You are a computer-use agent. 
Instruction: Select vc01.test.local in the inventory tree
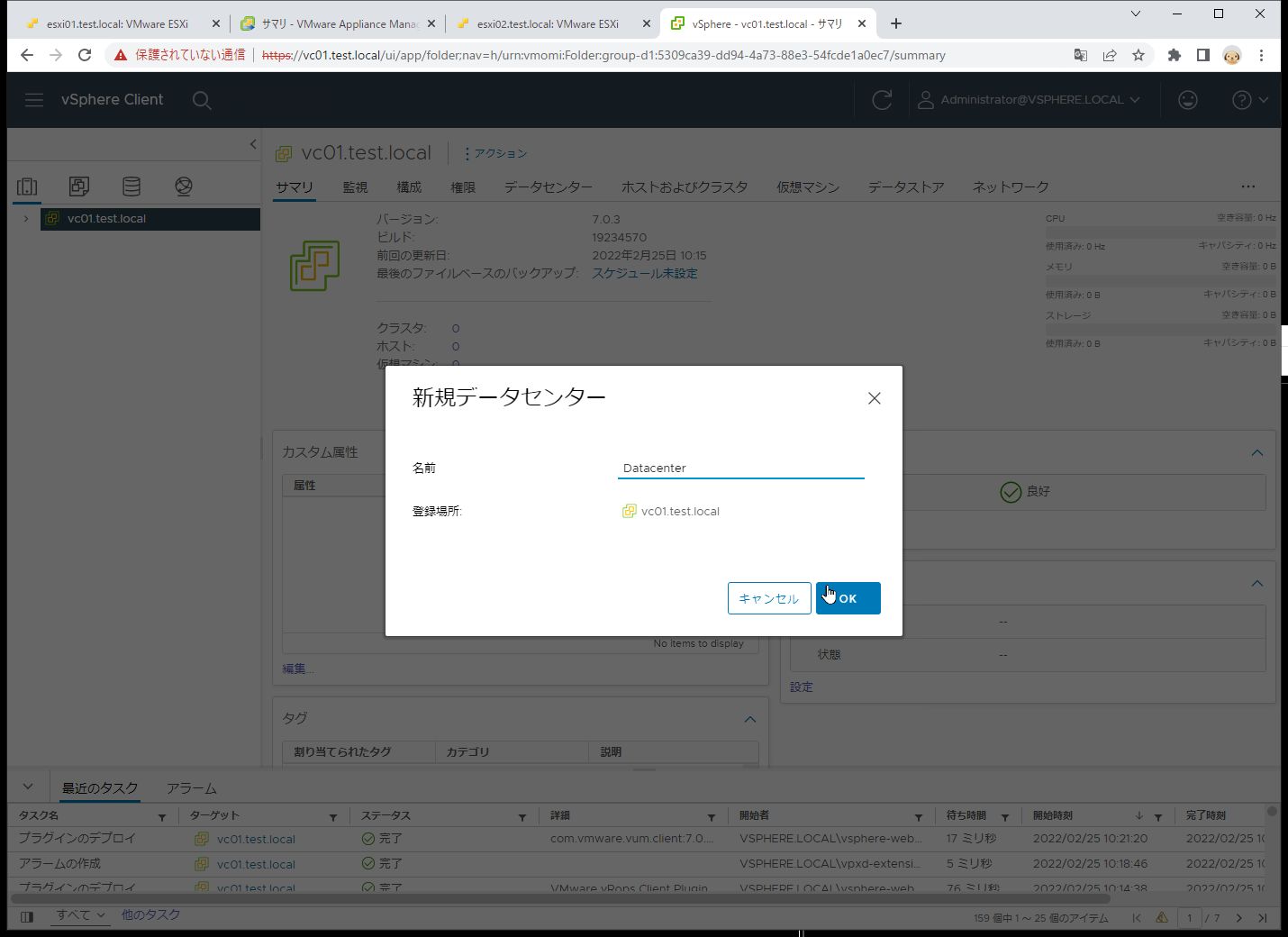[x=106, y=218]
